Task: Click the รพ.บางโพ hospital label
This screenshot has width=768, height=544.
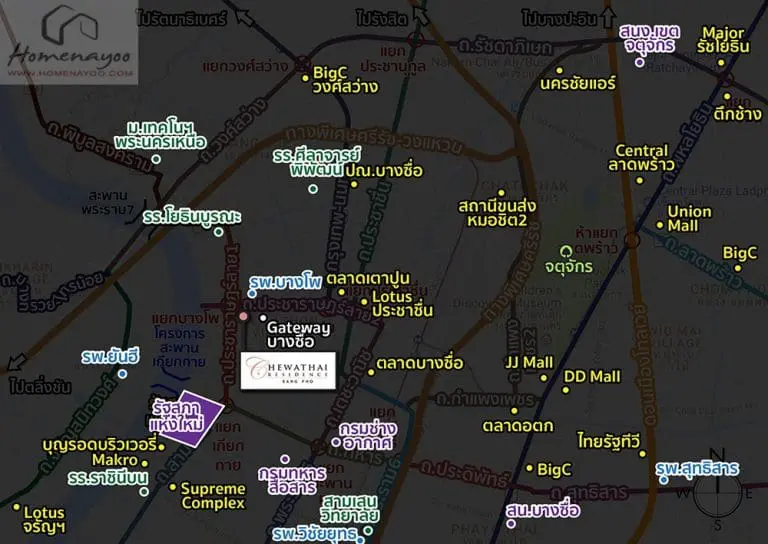Action: pyautogui.click(x=286, y=282)
